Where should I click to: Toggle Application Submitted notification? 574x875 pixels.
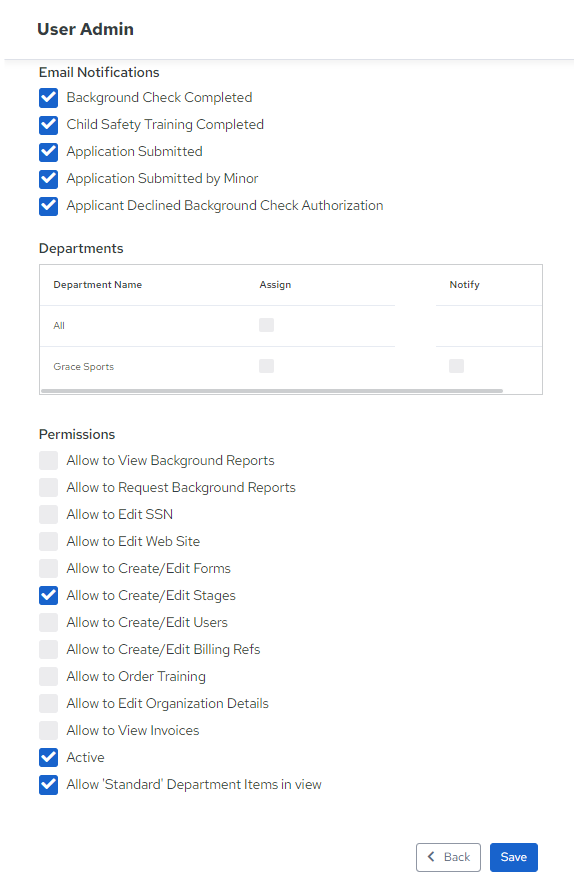49,152
